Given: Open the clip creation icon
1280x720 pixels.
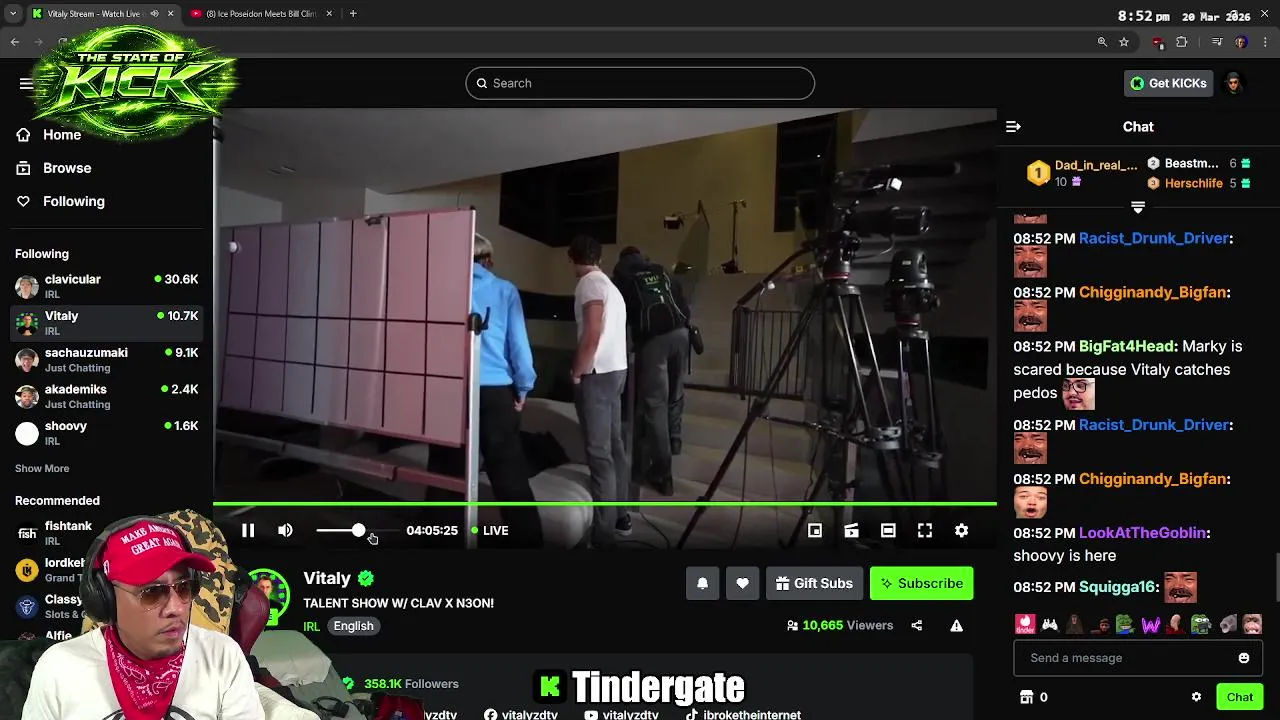Looking at the screenshot, I should point(851,531).
